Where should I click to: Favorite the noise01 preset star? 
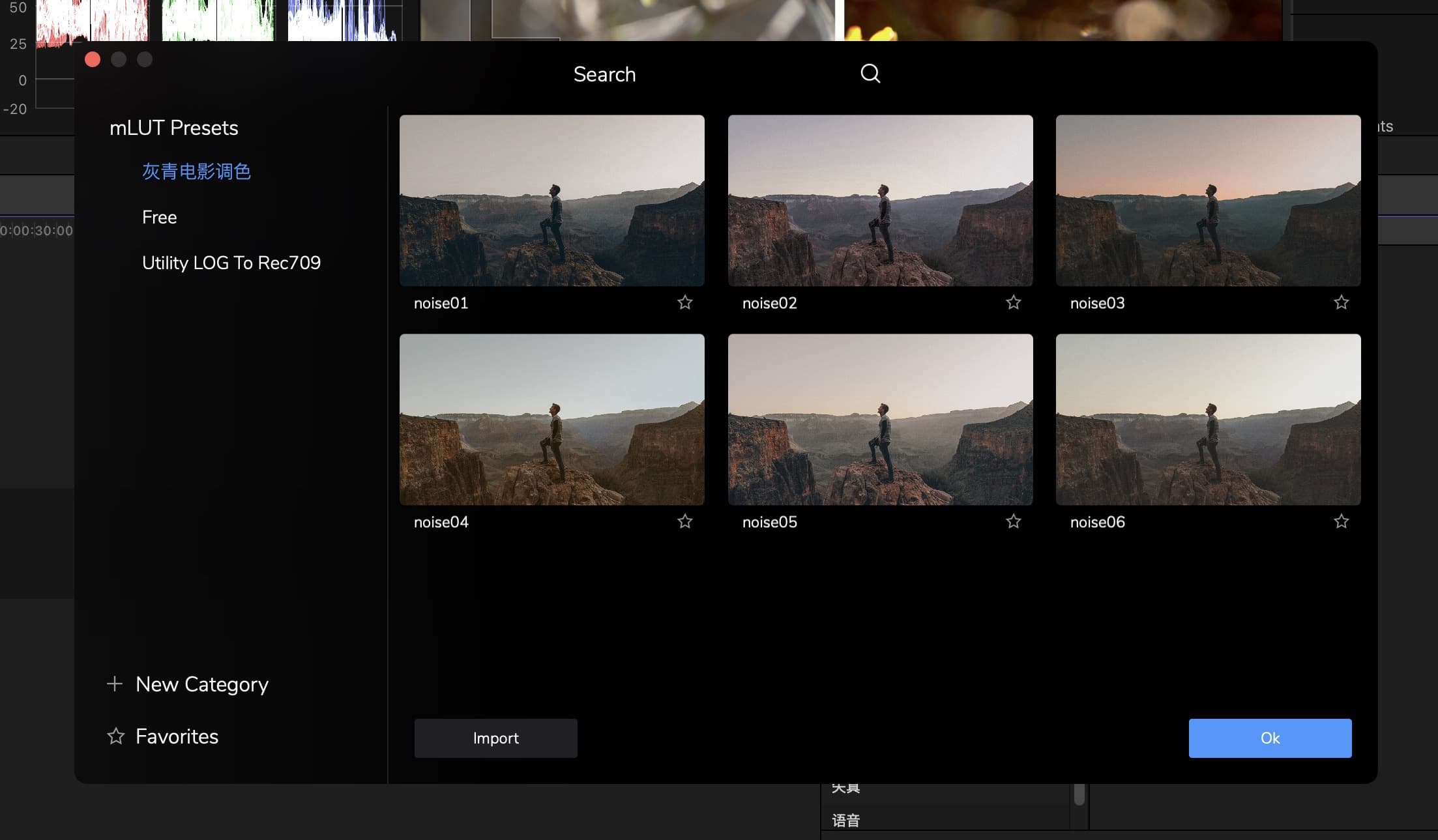coord(684,302)
